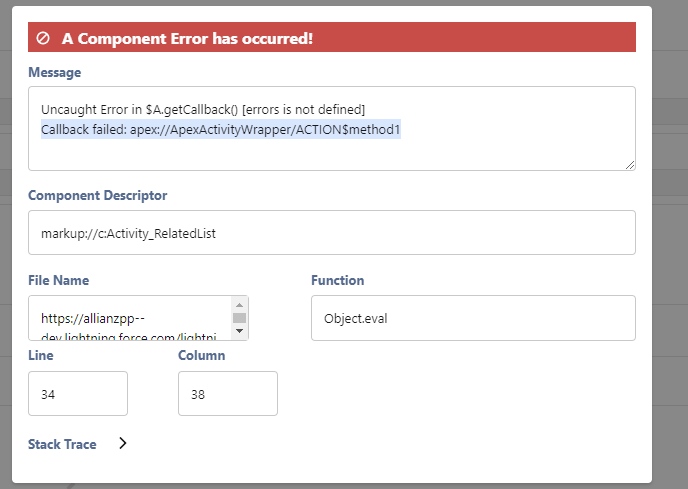Click the "A Component Error has occurred!" heading

coord(187,39)
